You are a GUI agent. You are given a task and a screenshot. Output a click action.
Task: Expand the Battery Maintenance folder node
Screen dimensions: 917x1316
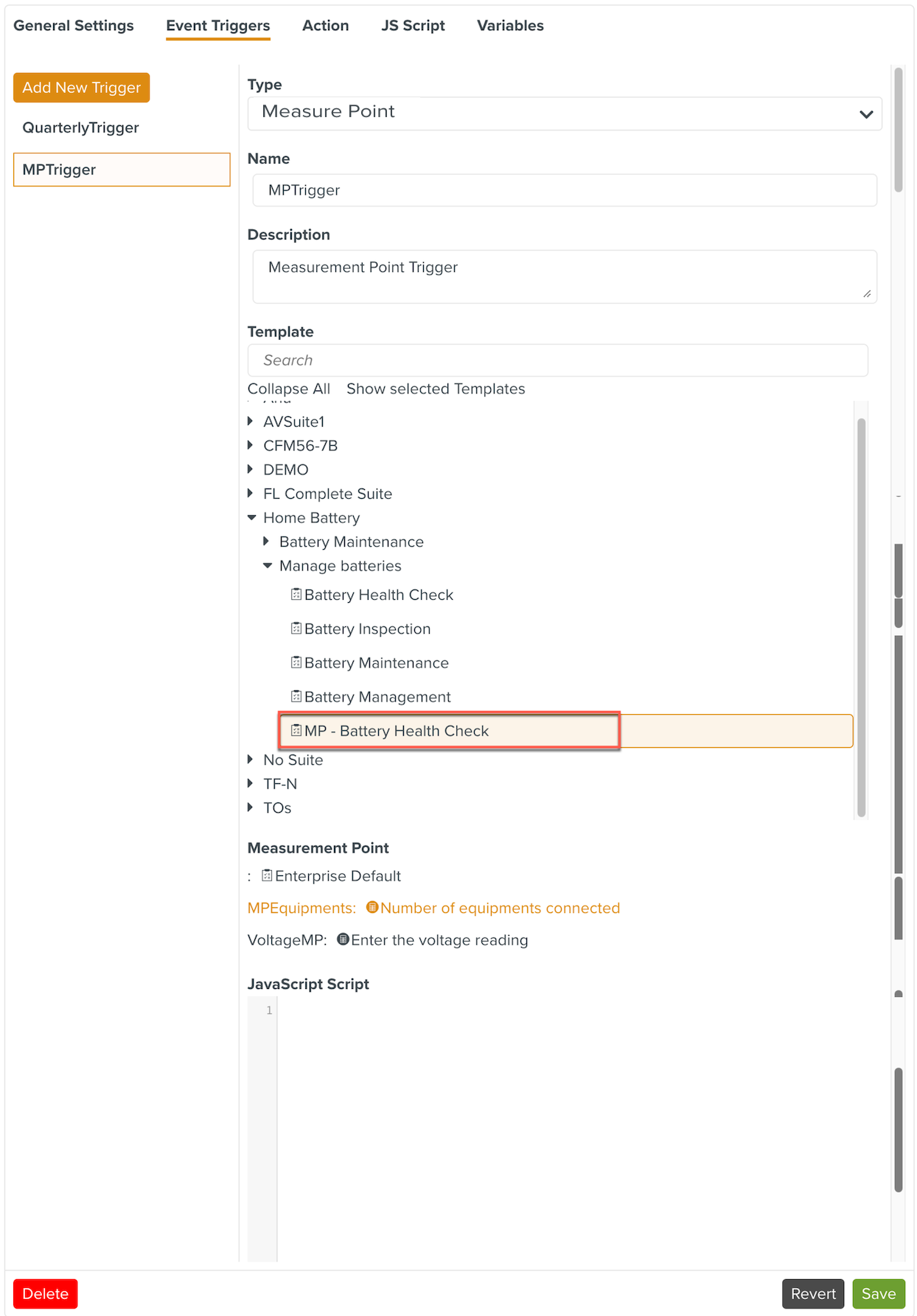267,542
